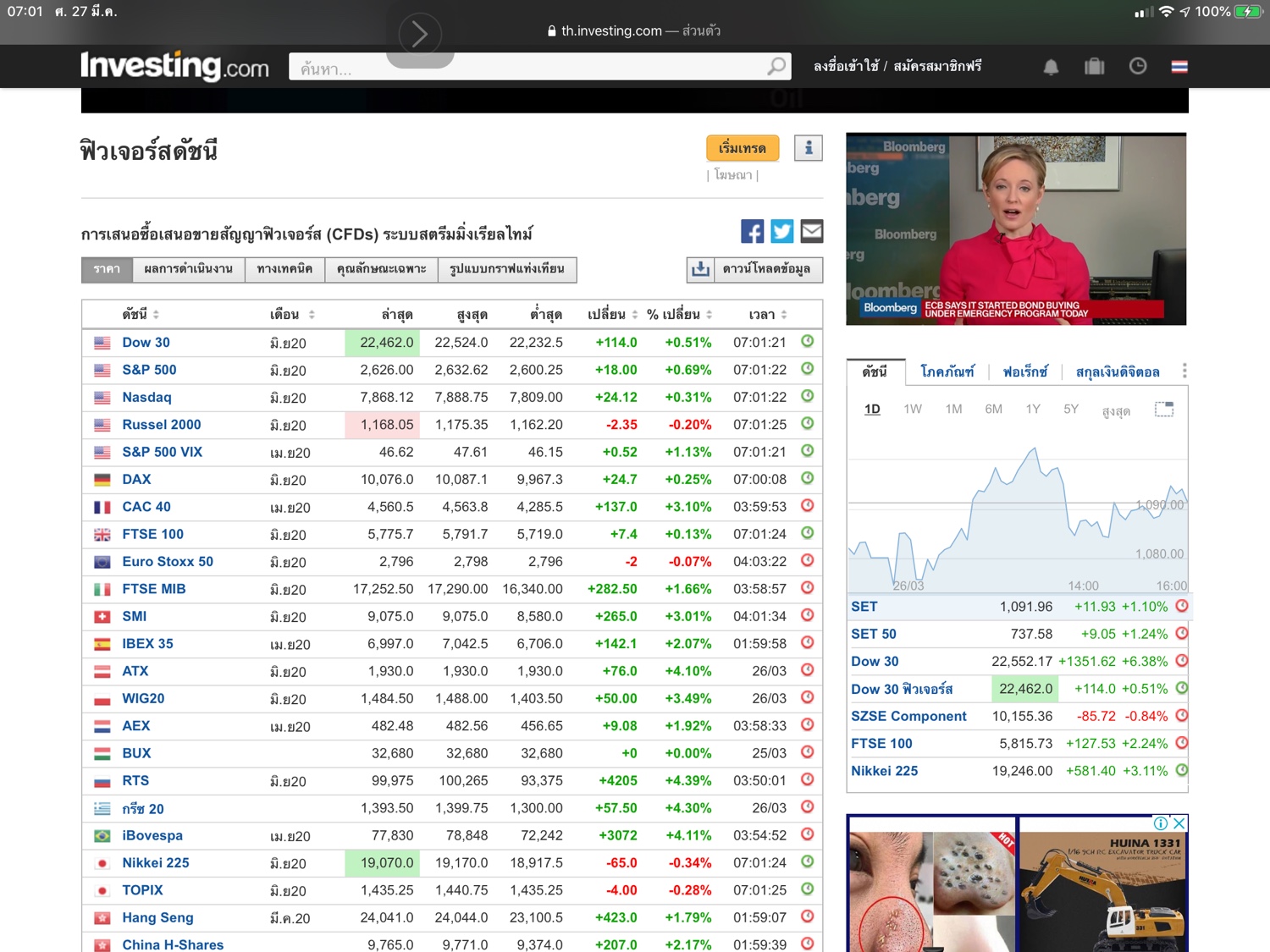Play the Bloomberg video thumbnail

[1016, 228]
